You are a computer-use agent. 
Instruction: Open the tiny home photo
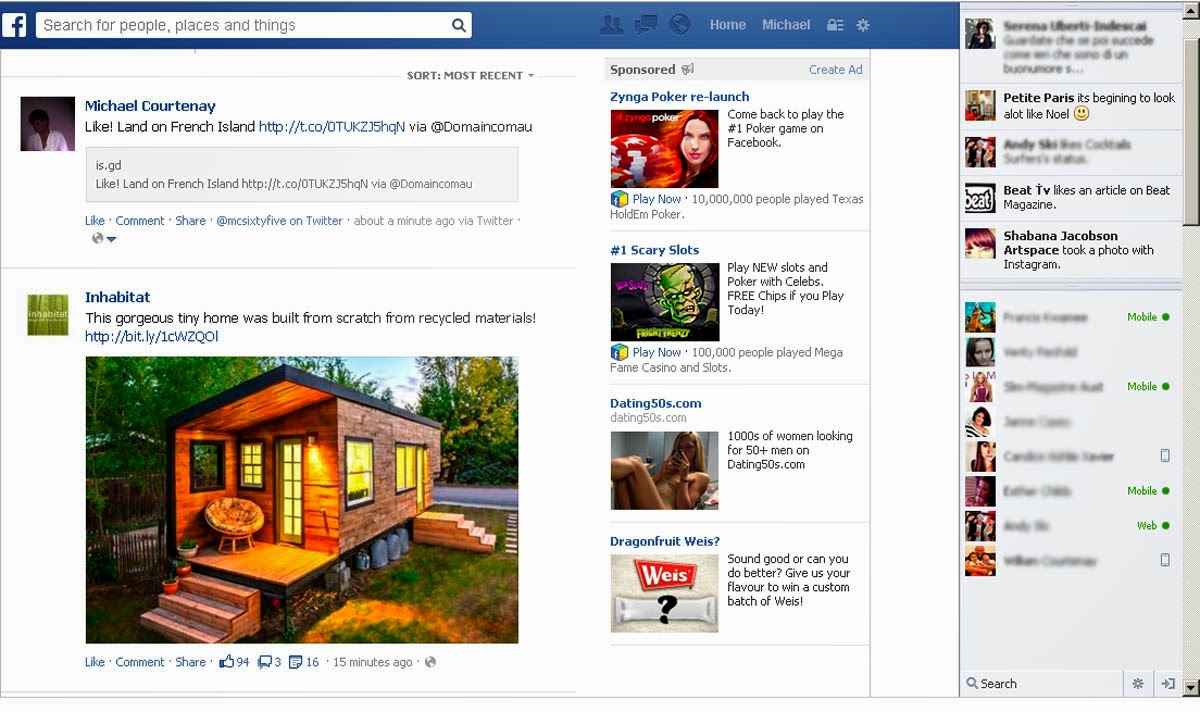point(302,500)
